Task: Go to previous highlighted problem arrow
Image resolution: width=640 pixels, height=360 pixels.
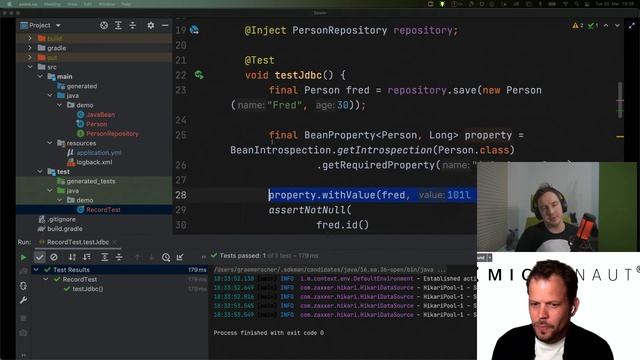Action: tap(606, 25)
